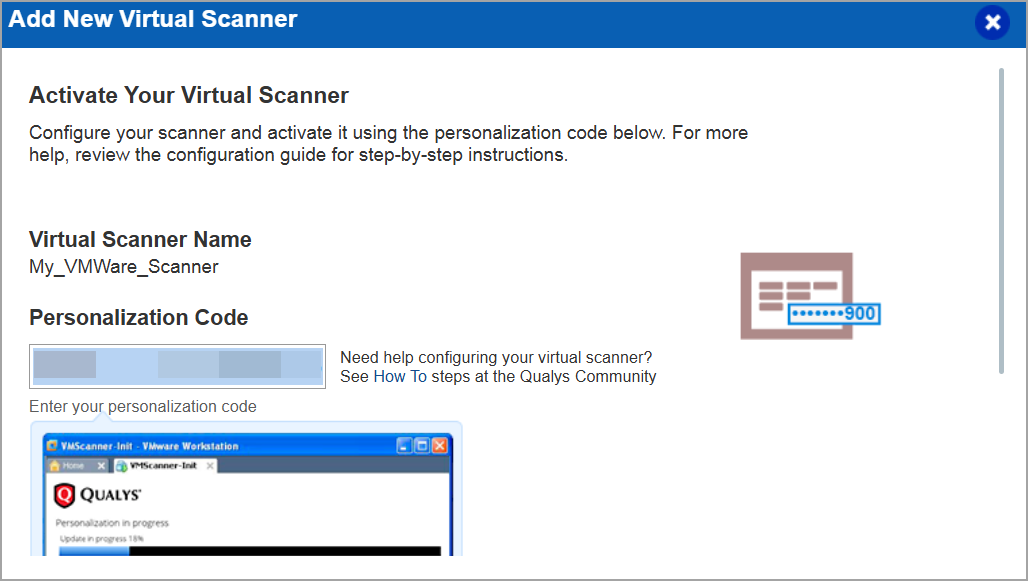Screen dimensions: 1028x581
Task: Click the VMware Workstation title bar icon
Action: coord(50,445)
